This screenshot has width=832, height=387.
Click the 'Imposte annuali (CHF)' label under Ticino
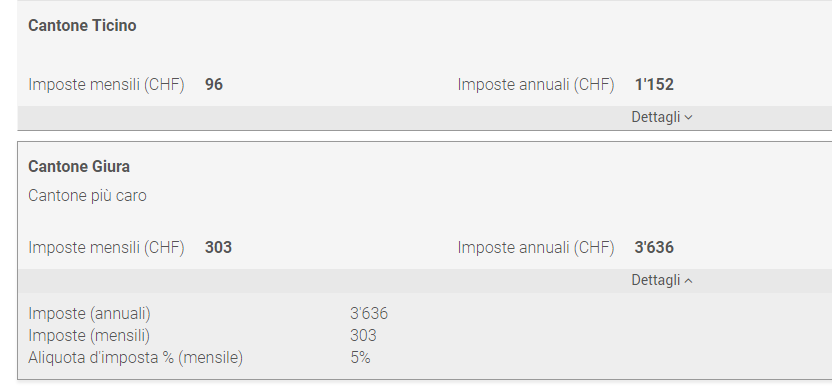click(536, 85)
